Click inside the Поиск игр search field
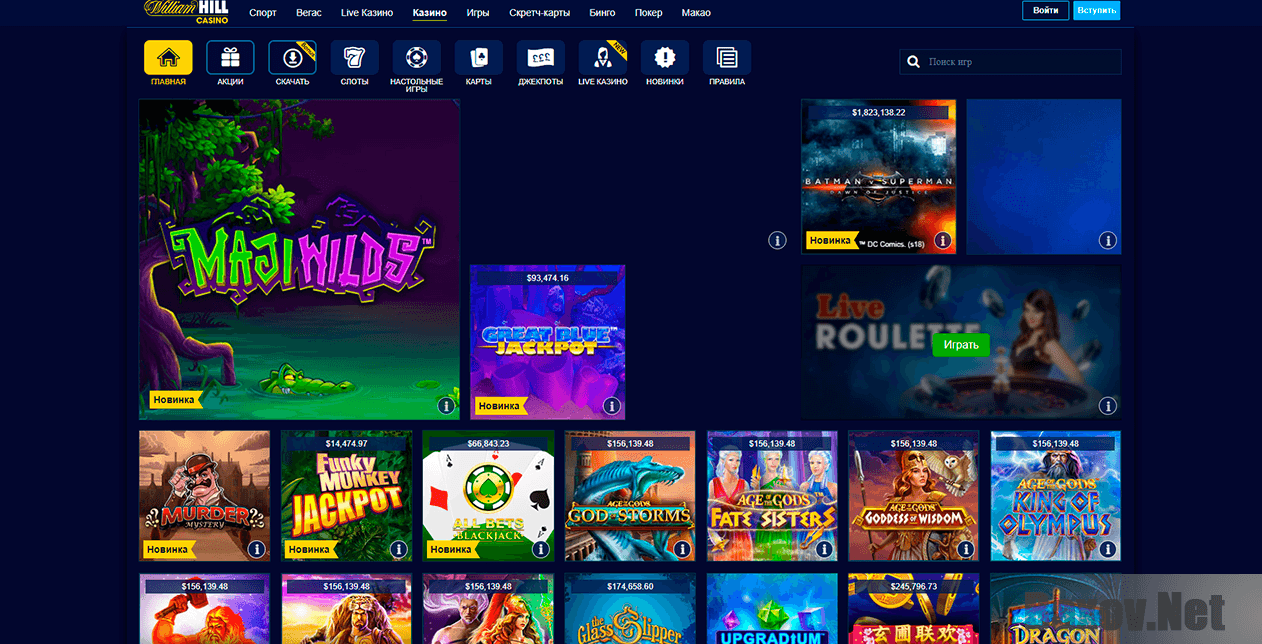Viewport: 1262px width, 644px height. [1010, 61]
